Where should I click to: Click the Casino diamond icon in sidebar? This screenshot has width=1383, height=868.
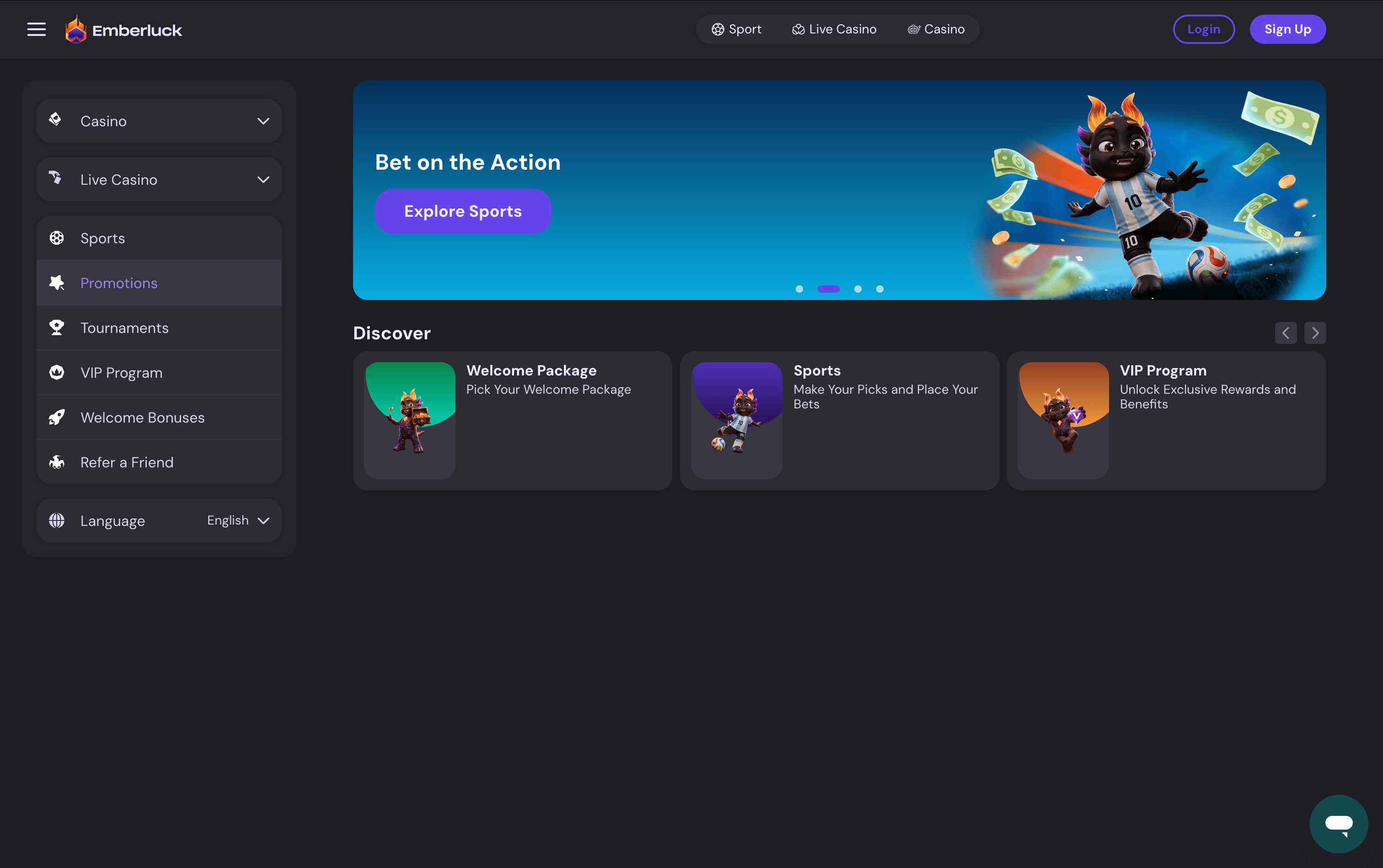tap(56, 119)
